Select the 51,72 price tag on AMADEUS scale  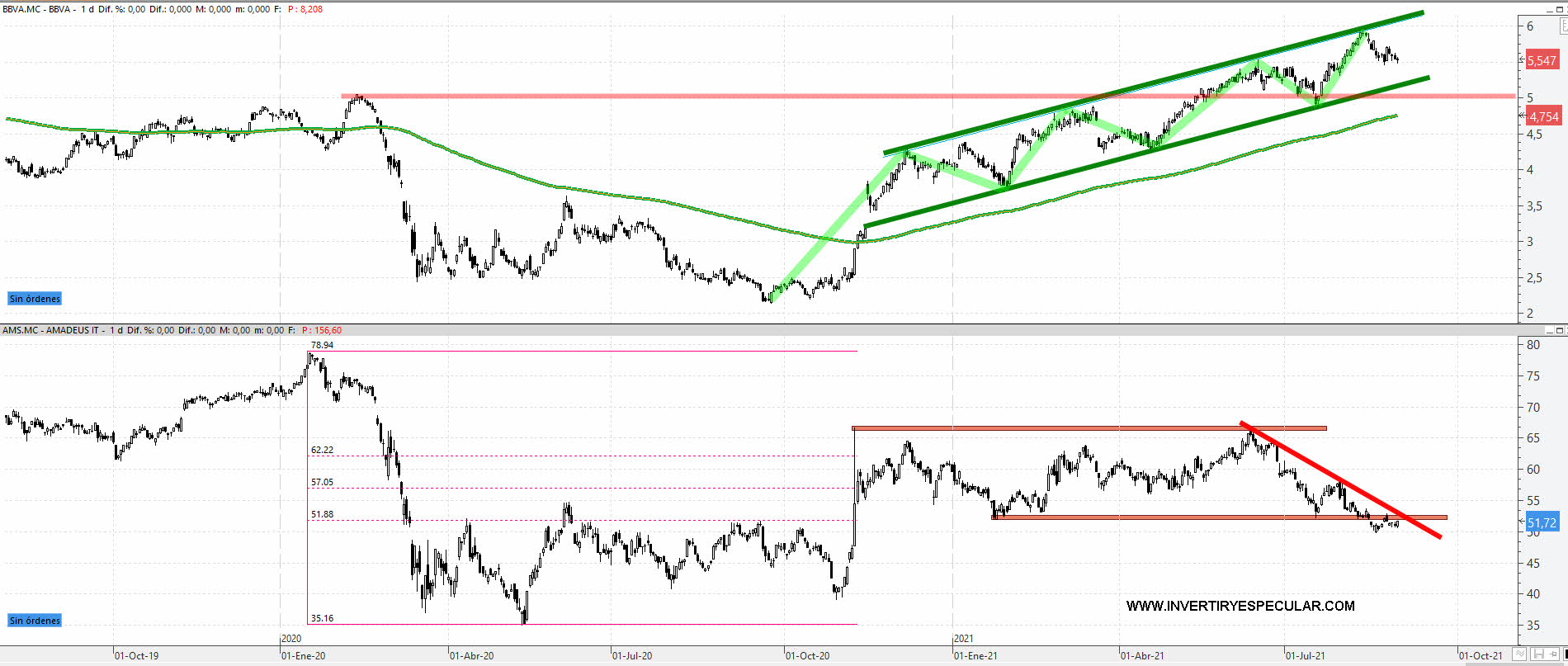(x=1541, y=522)
